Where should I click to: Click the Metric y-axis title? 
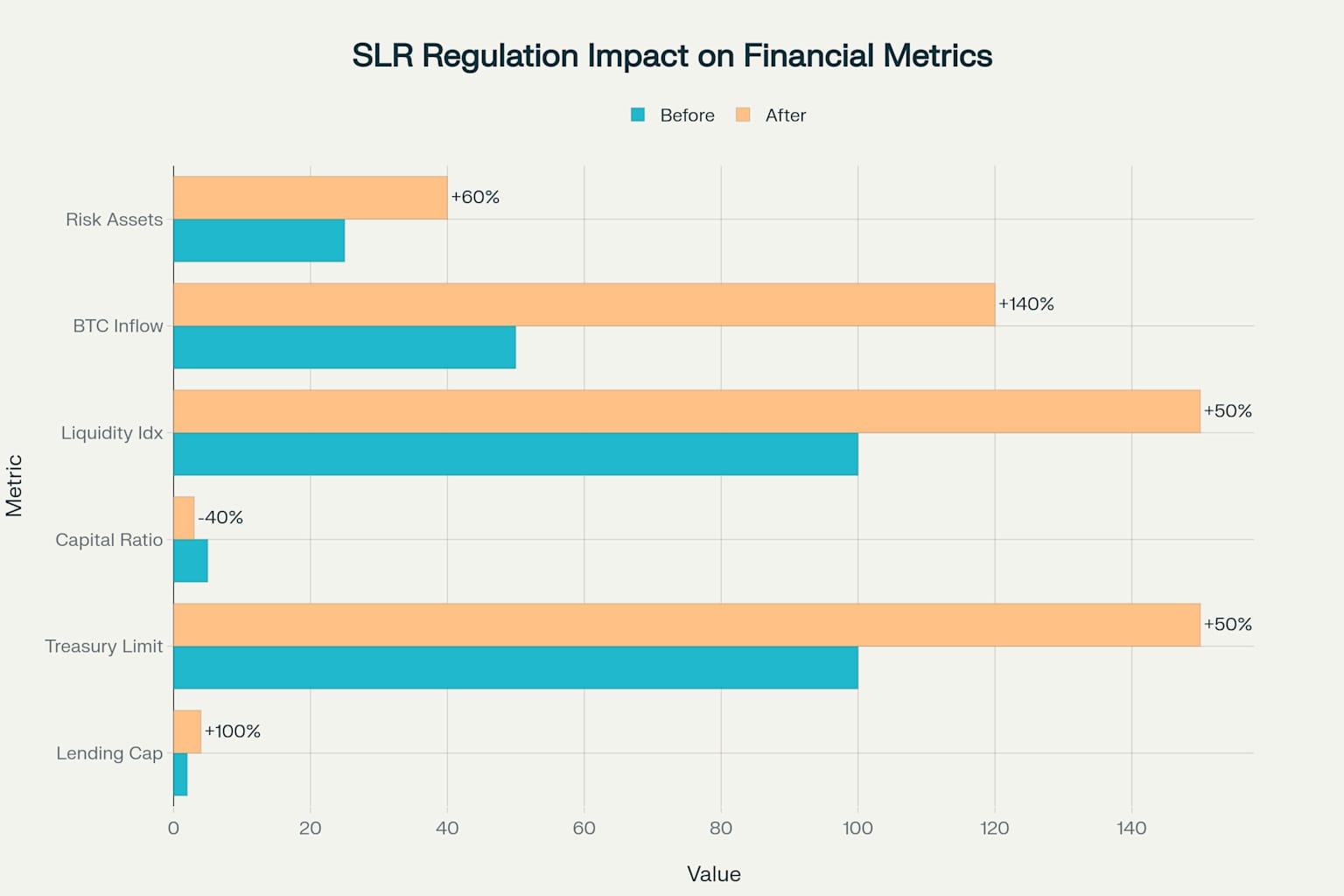(x=14, y=486)
